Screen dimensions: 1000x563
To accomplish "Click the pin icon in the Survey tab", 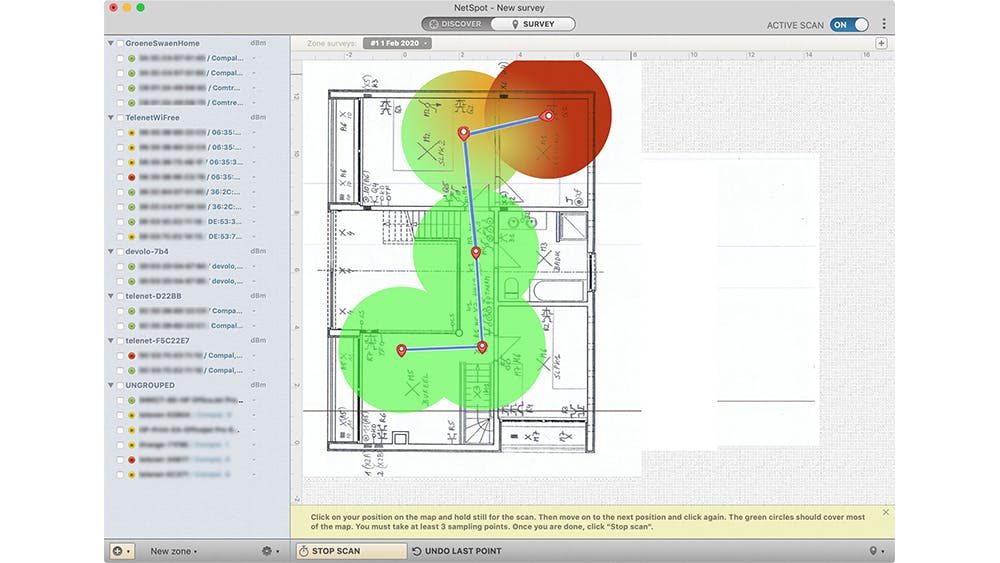I will click(515, 24).
